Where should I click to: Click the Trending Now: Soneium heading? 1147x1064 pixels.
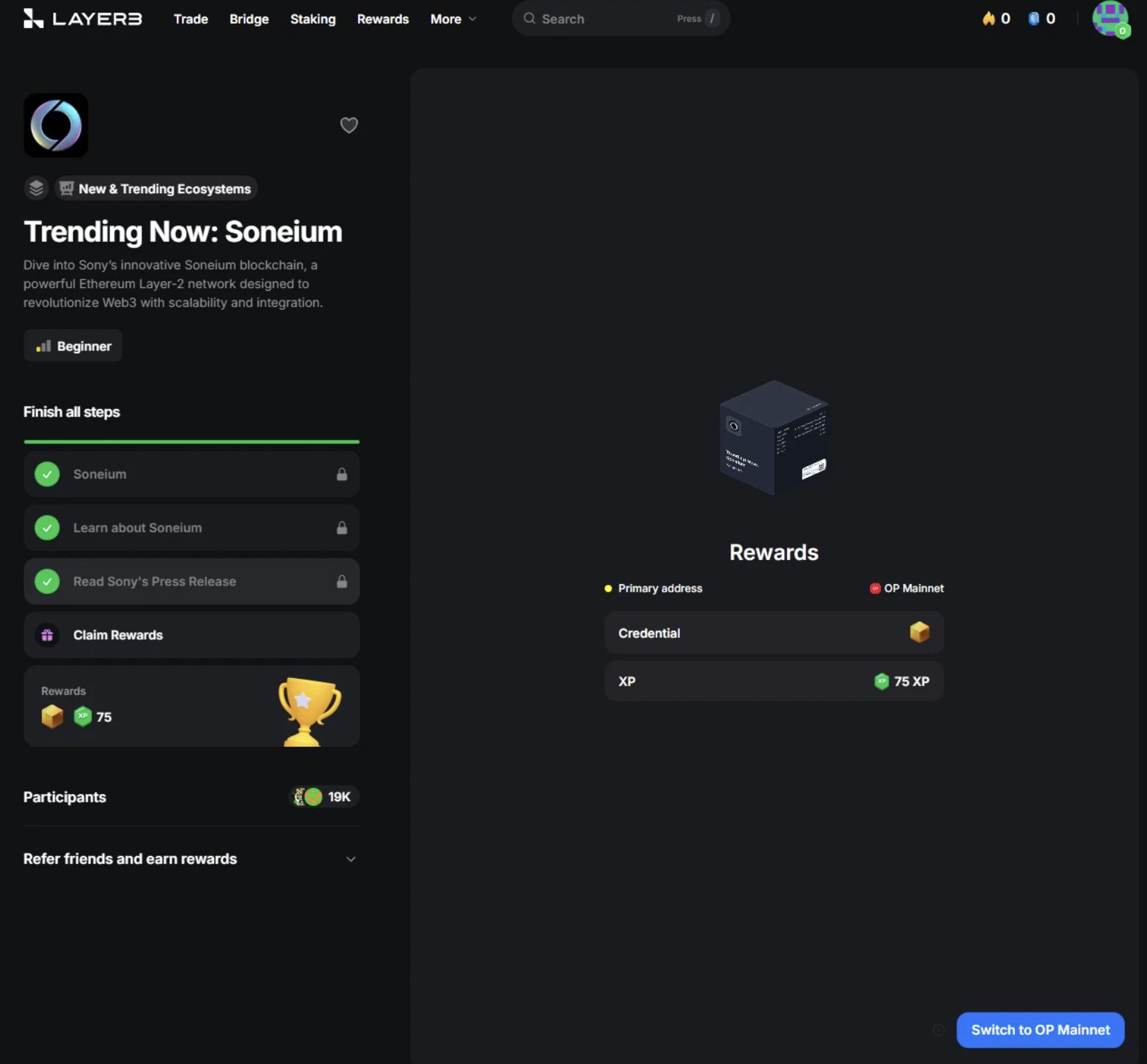(x=183, y=232)
